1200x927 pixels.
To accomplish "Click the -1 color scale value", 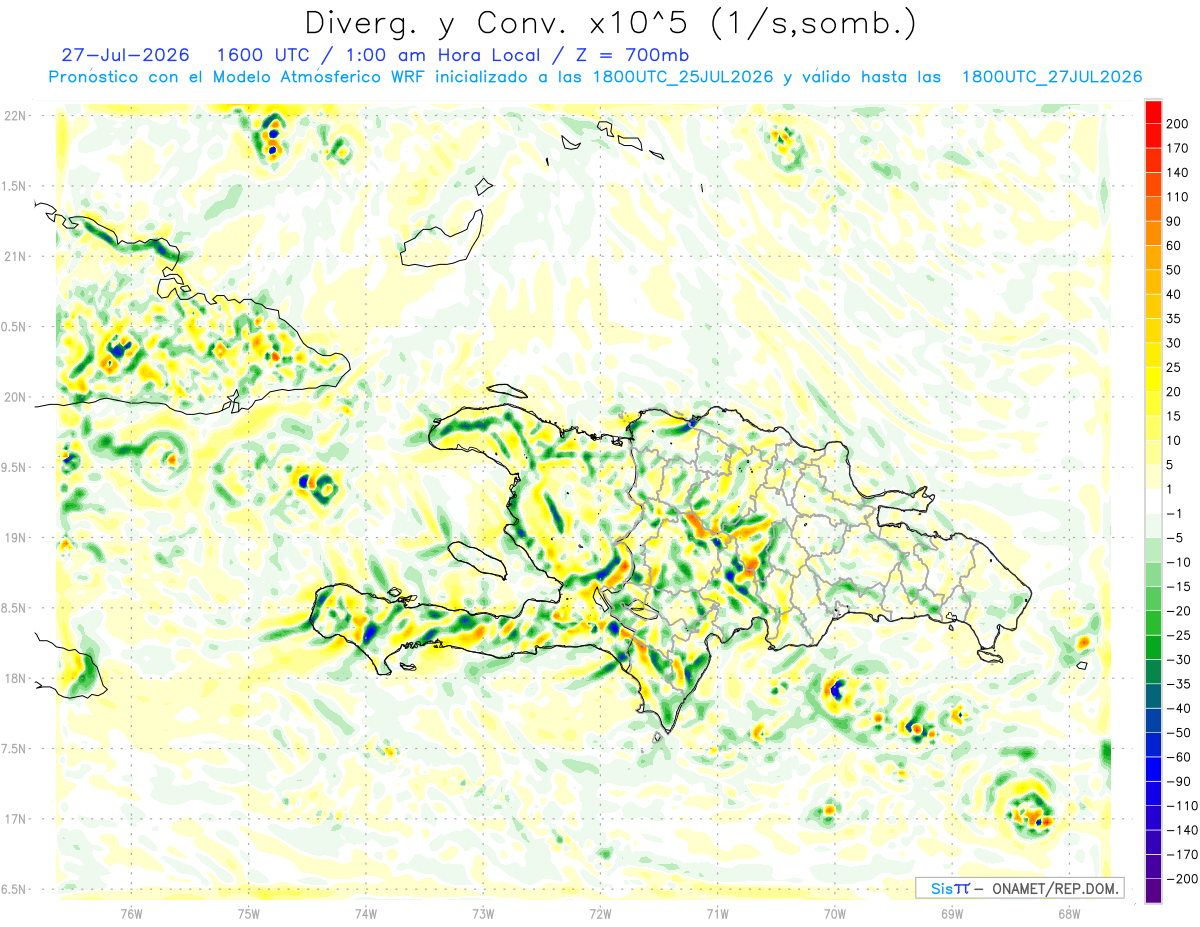I will (1176, 513).
